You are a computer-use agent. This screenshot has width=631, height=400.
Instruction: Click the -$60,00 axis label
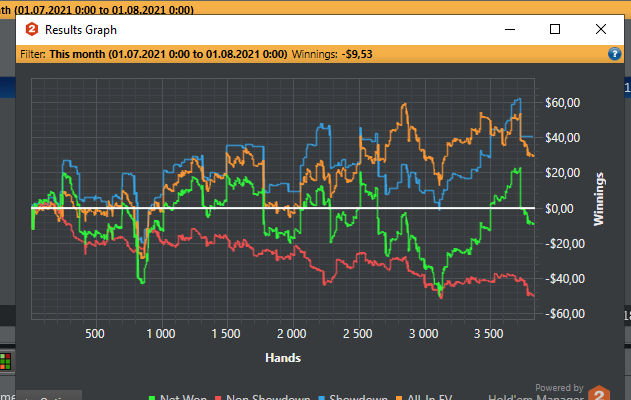tap(565, 313)
